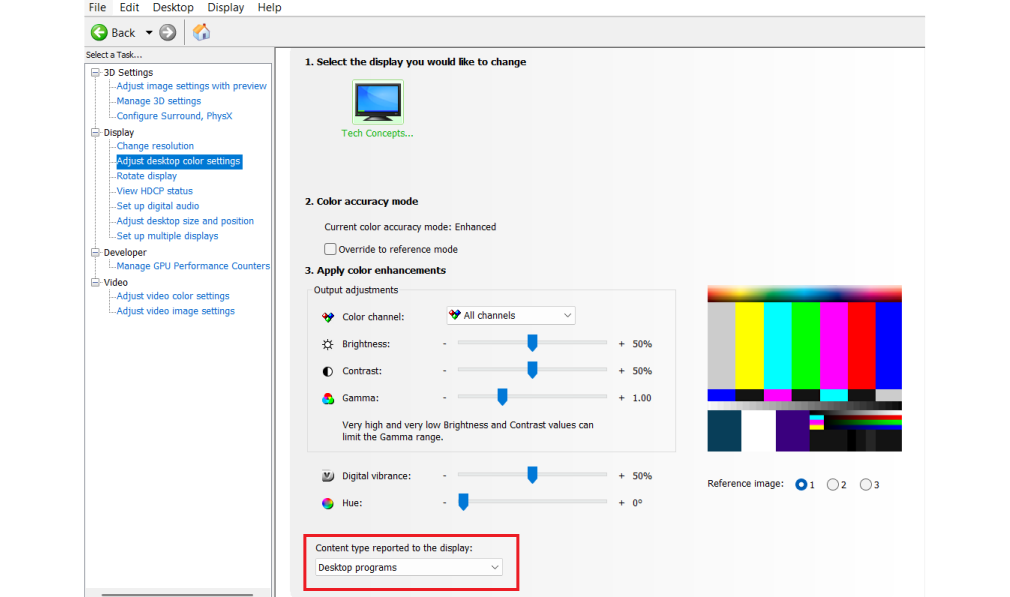Open Set up multiple displays
The height and width of the screenshot is (597, 1010).
[x=167, y=236]
